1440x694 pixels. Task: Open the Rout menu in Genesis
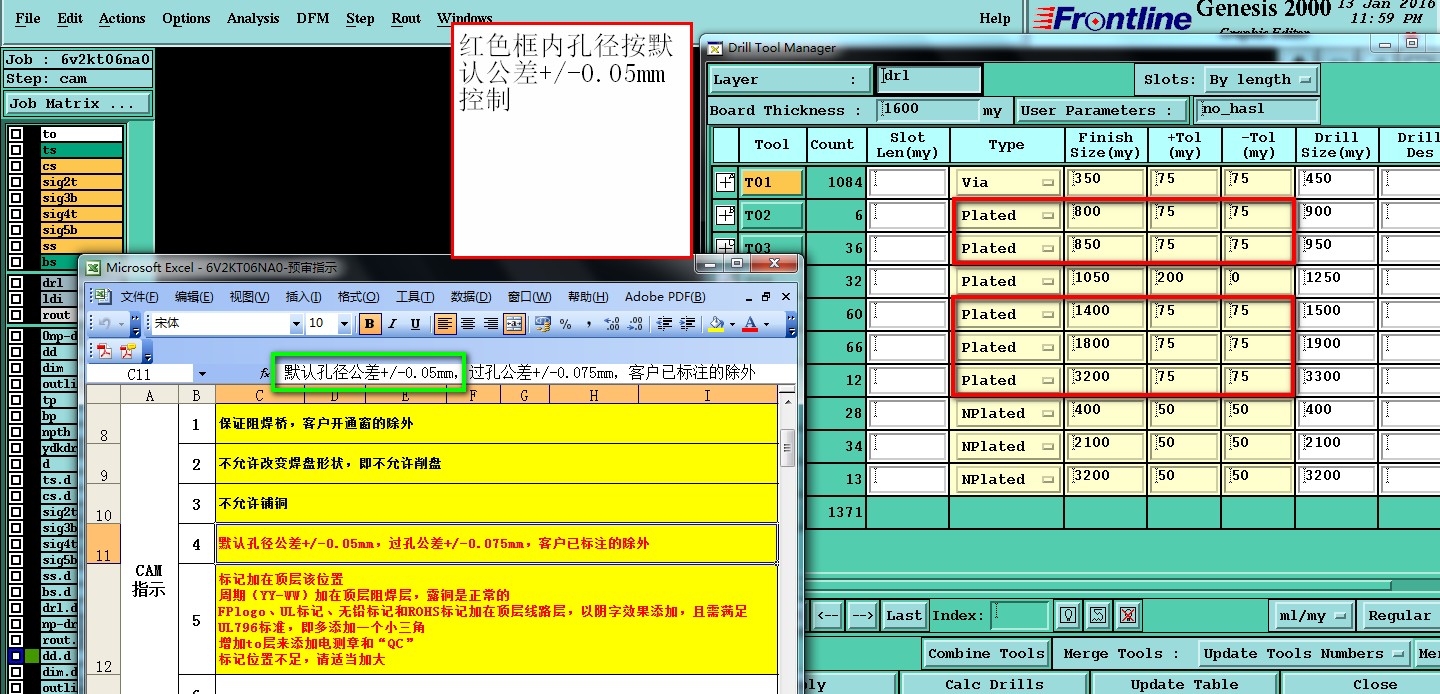click(406, 18)
